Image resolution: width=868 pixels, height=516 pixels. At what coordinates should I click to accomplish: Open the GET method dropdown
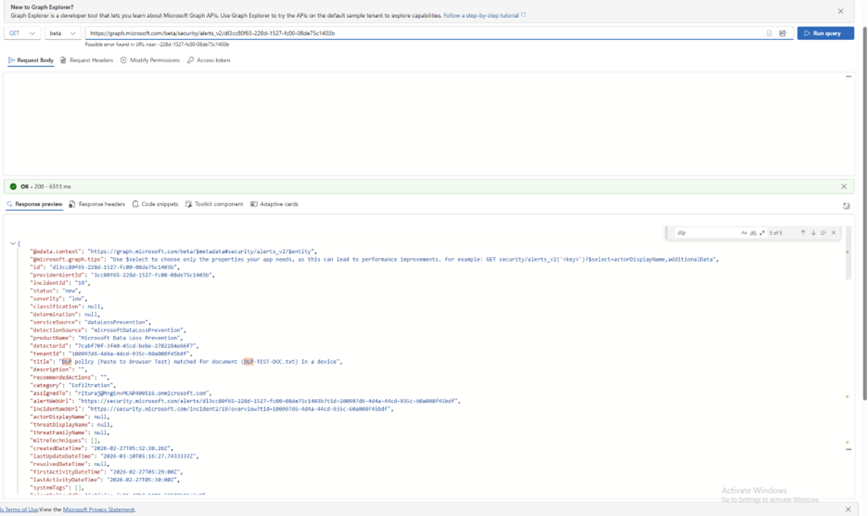22,33
